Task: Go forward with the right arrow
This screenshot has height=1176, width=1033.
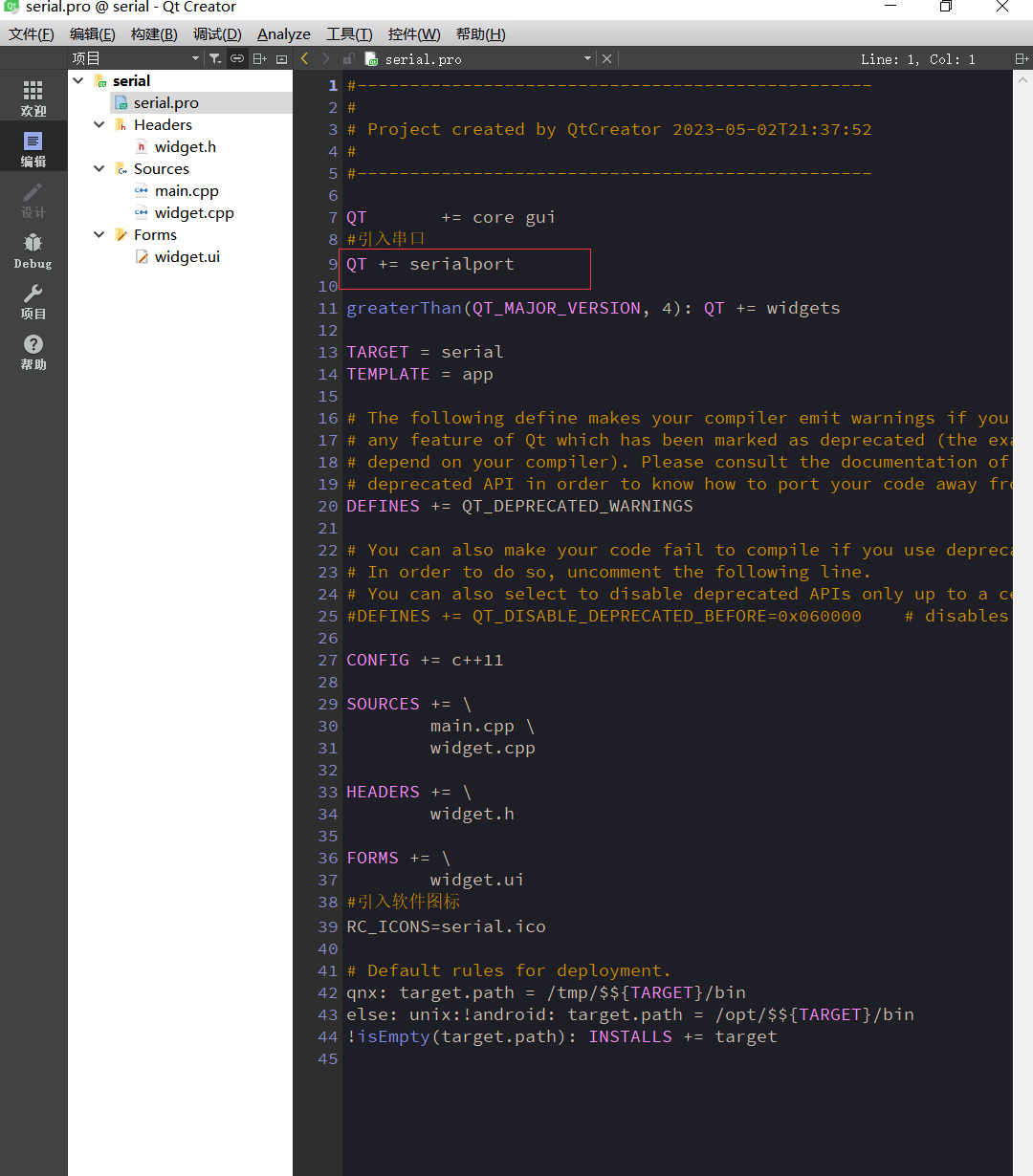Action: 326,59
